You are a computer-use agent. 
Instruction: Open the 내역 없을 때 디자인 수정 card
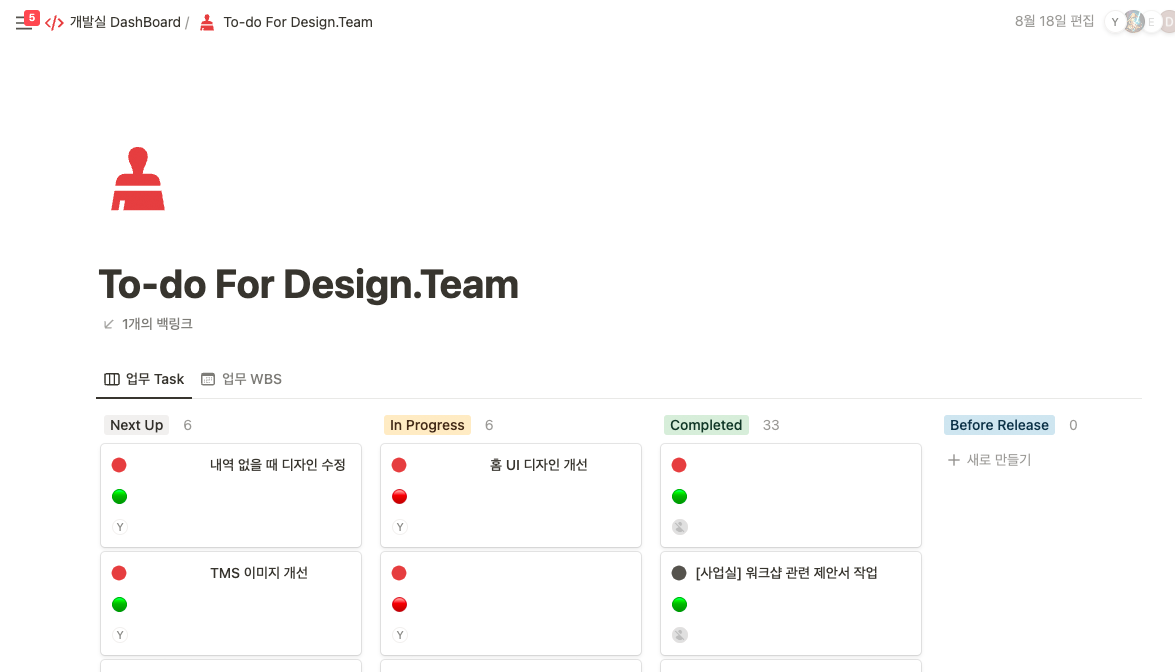pos(231,495)
